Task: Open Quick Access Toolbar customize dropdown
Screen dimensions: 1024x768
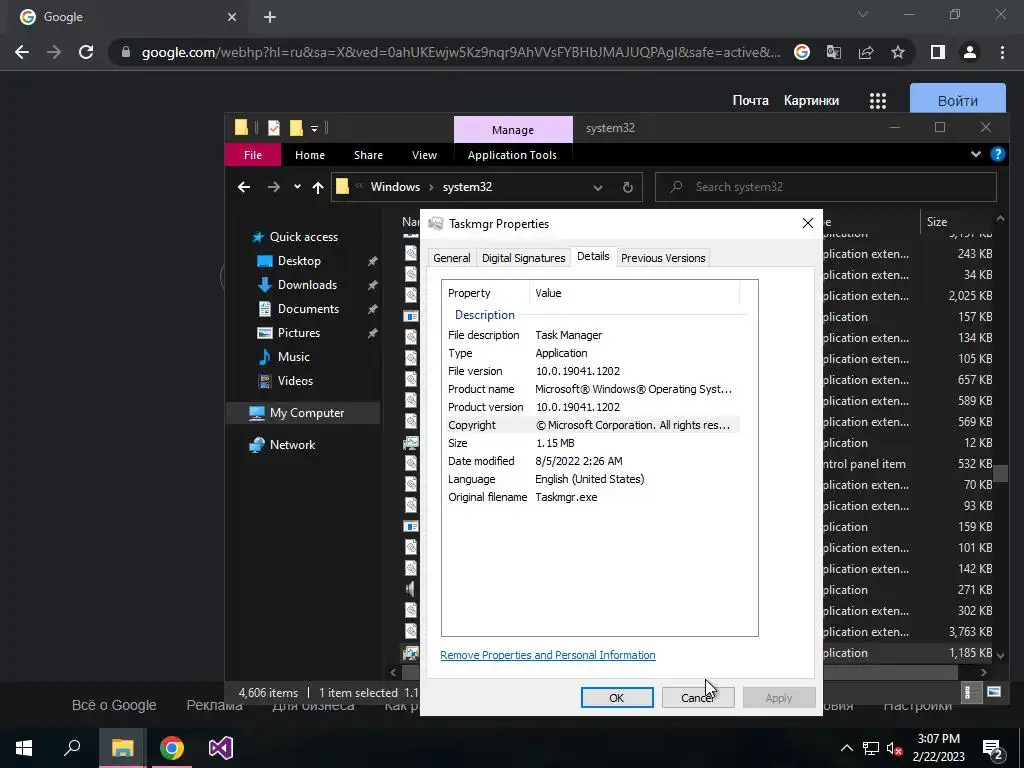Action: point(314,129)
